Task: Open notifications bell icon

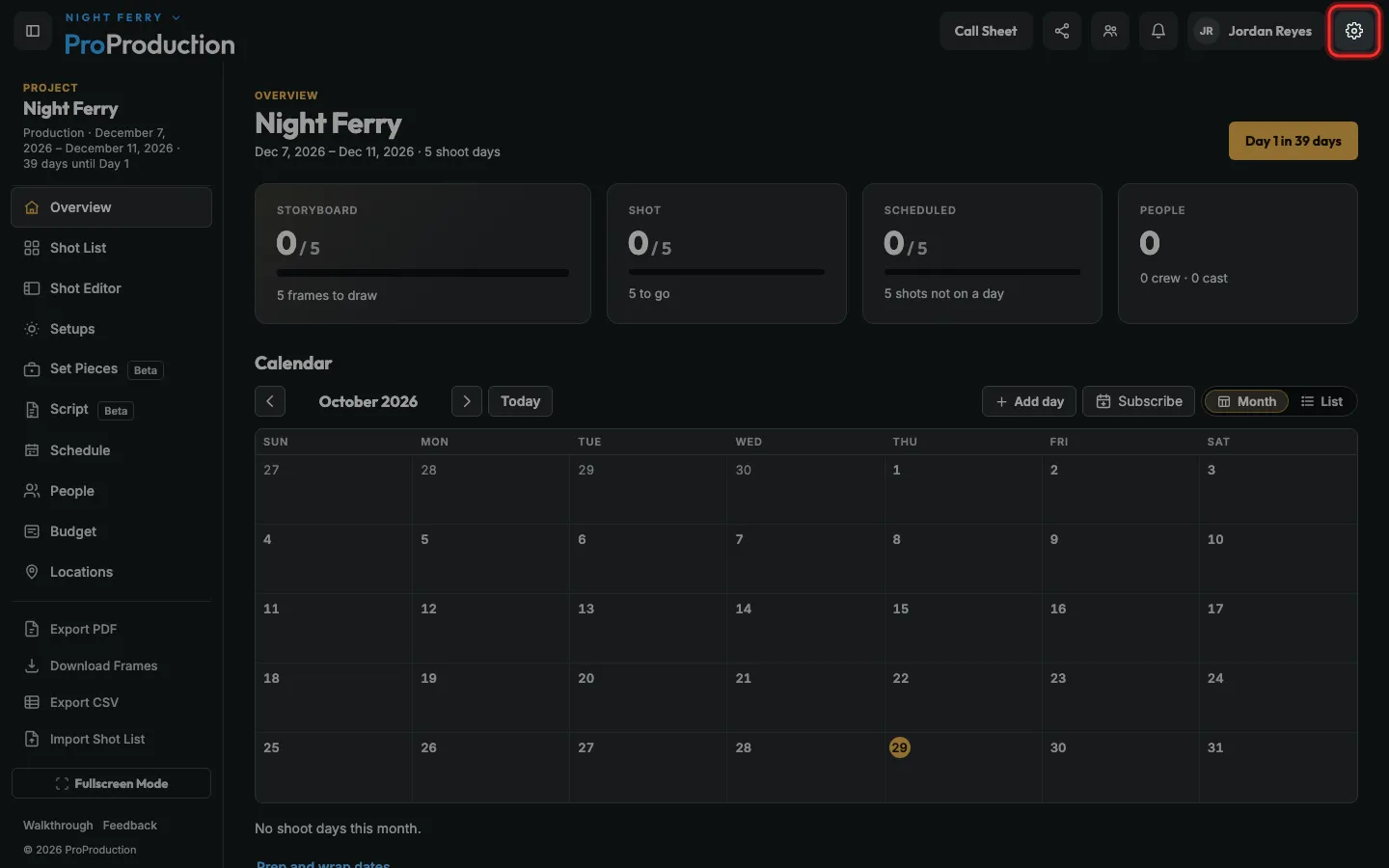Action: pyautogui.click(x=1158, y=31)
